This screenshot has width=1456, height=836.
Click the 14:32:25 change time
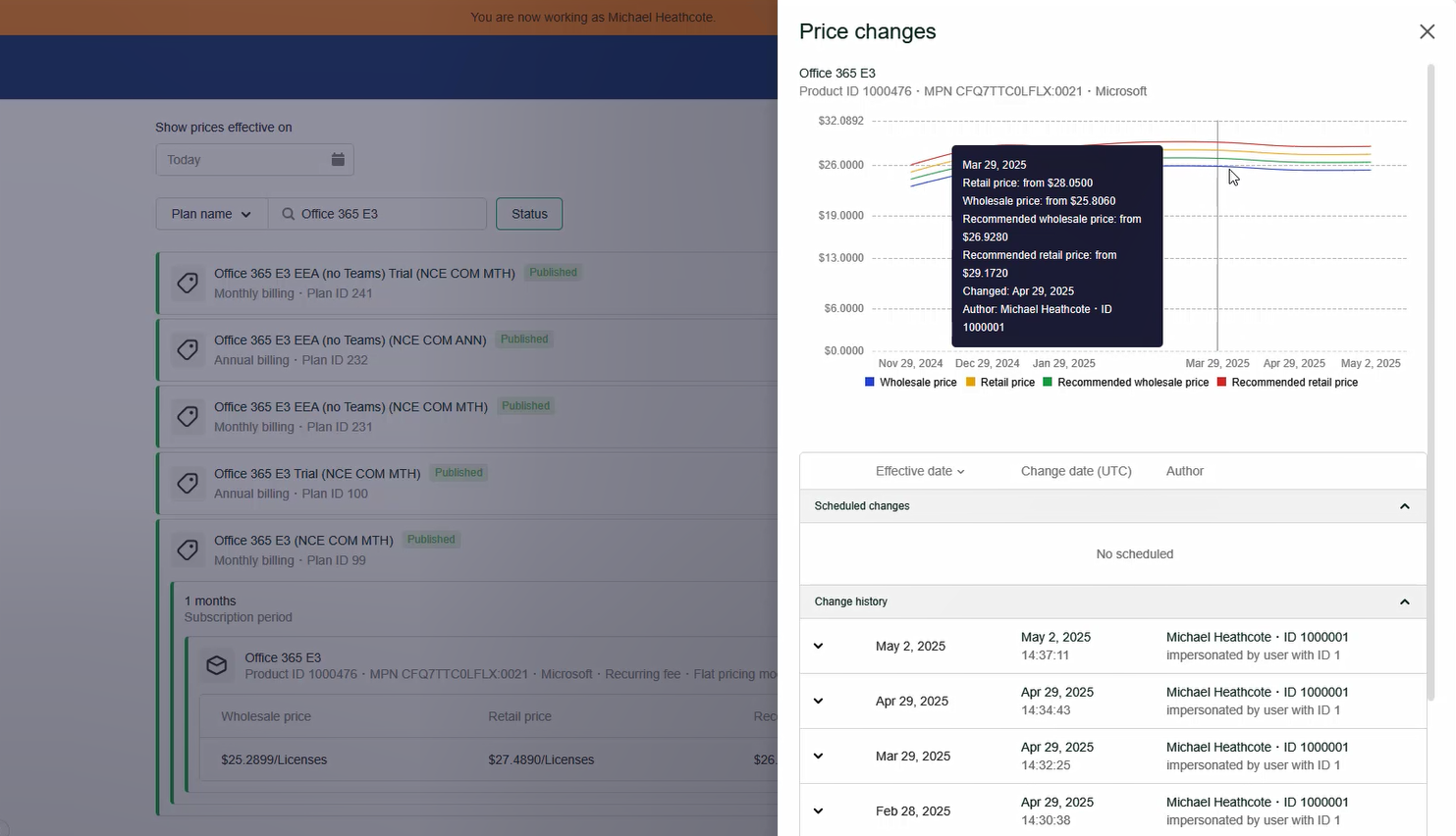pos(1046,765)
